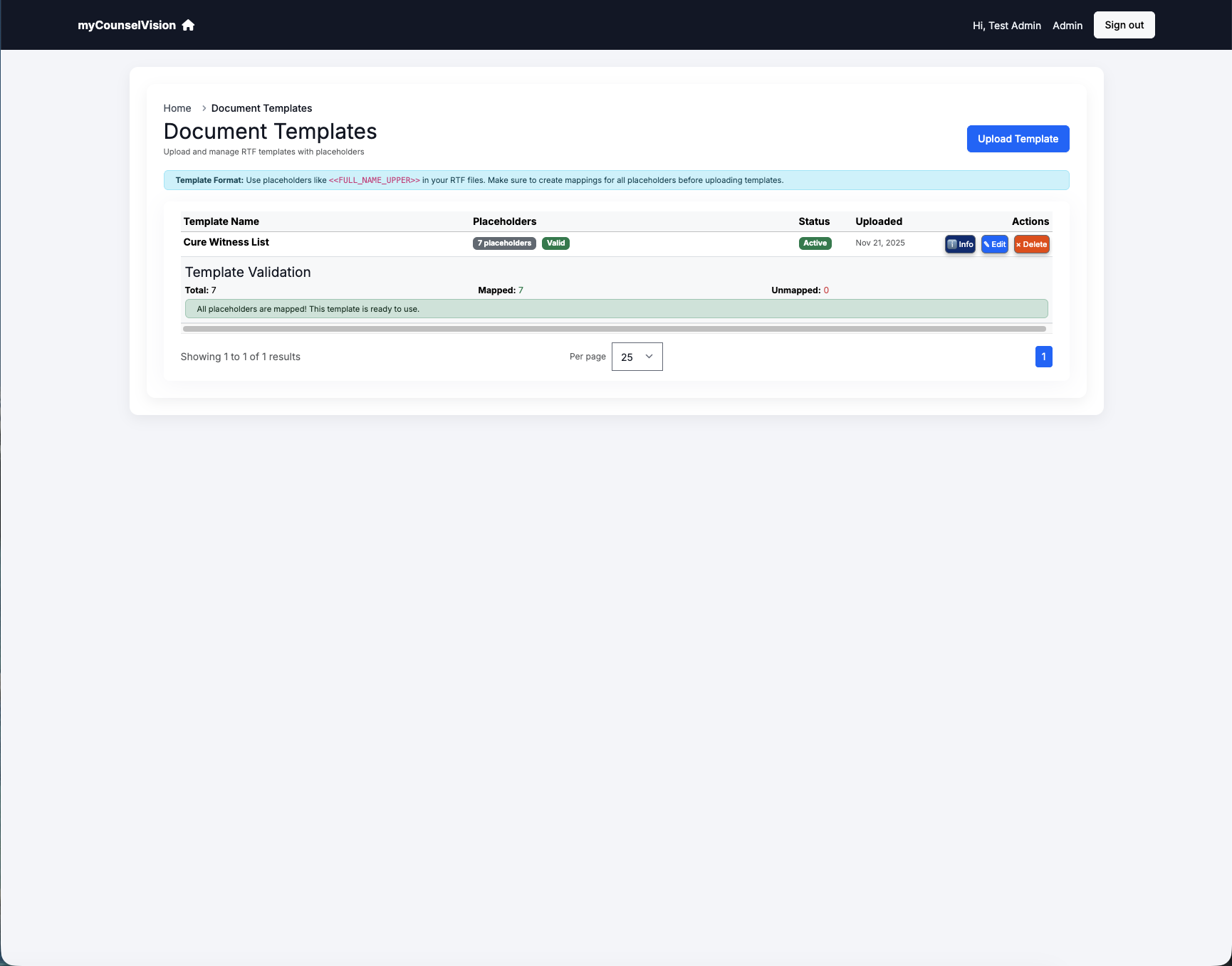Image resolution: width=1232 pixels, height=966 pixels.
Task: Click Document Templates breadcrumb item
Action: [x=261, y=108]
